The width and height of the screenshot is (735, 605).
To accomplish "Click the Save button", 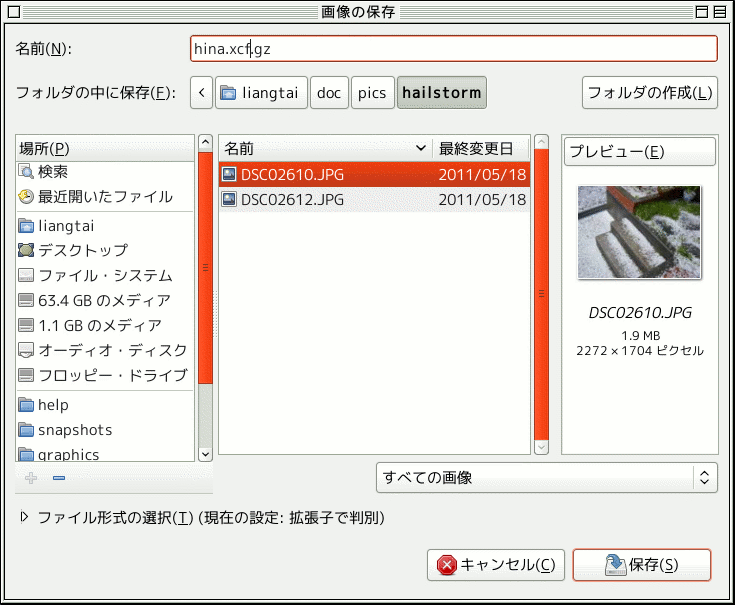I will click(x=641, y=565).
